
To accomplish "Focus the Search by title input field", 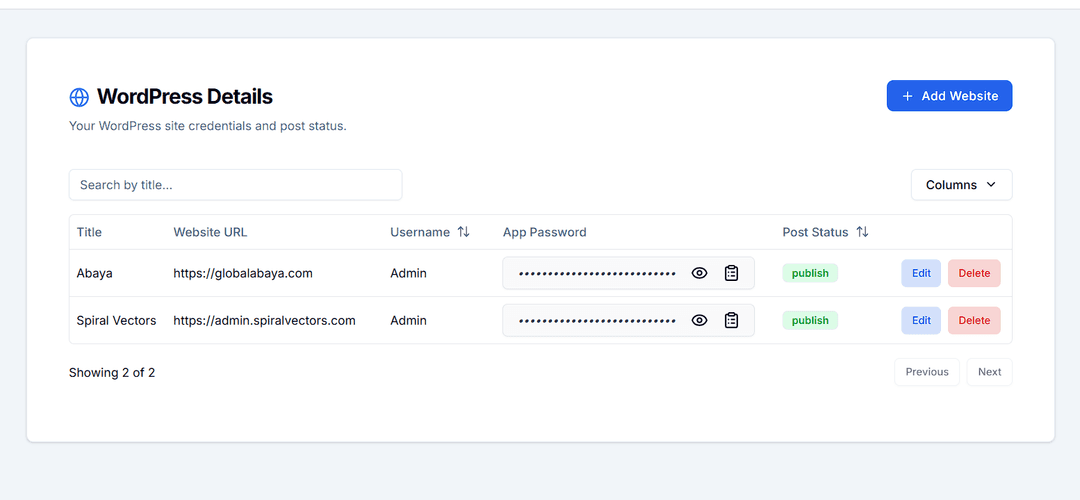I will pos(235,185).
